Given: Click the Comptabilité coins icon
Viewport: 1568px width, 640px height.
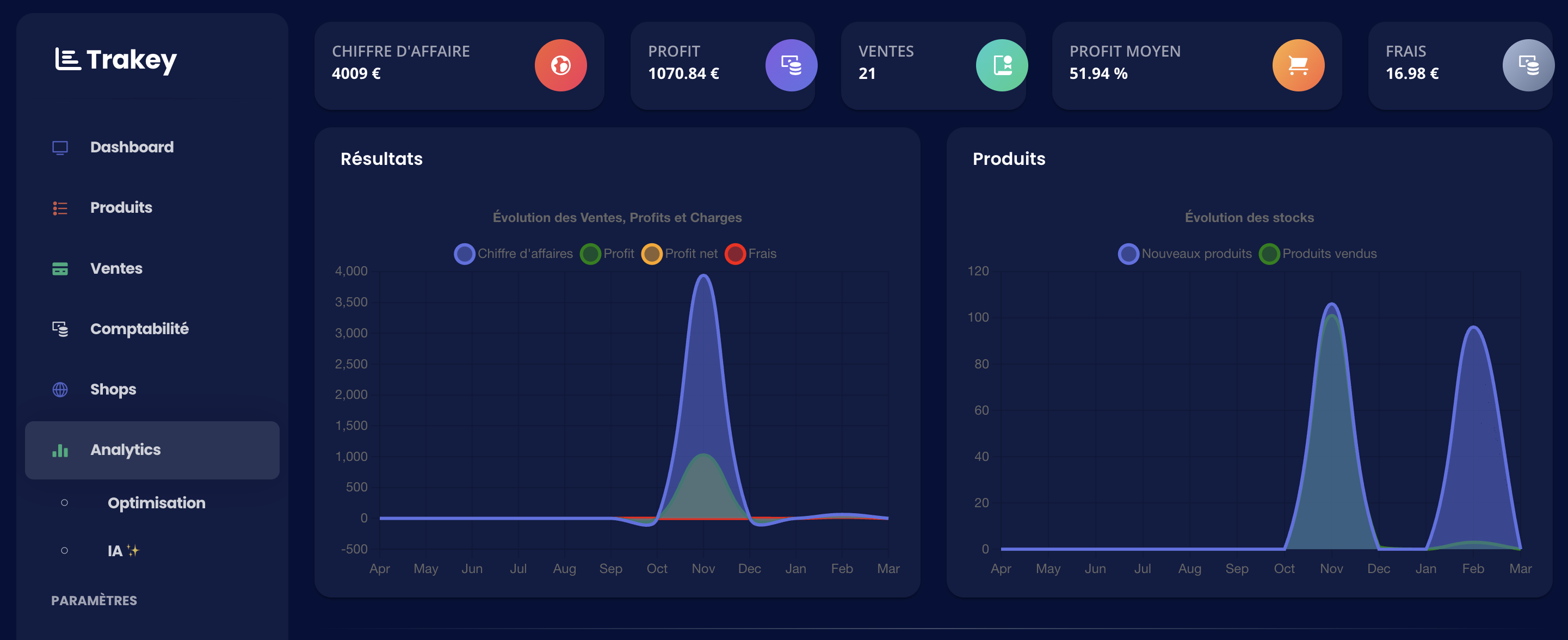Looking at the screenshot, I should pos(60,329).
